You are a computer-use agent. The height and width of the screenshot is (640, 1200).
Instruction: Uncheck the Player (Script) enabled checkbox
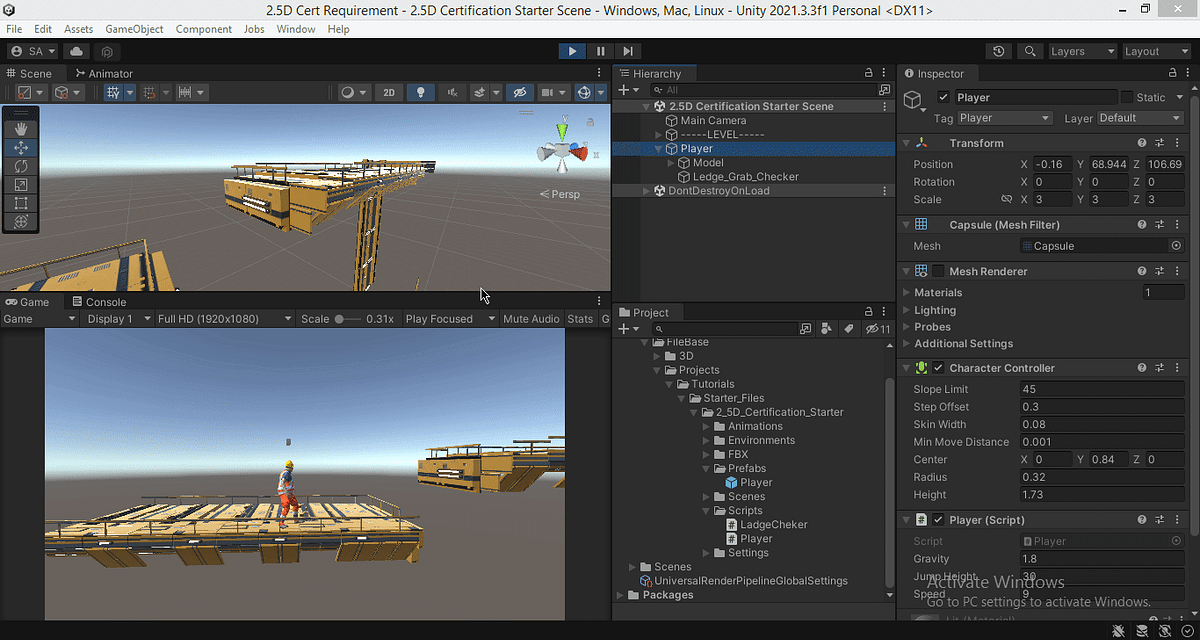tap(940, 519)
